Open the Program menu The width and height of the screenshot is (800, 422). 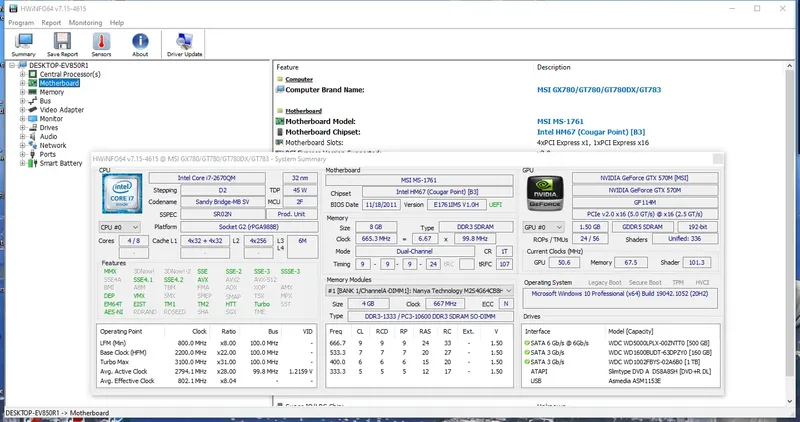tap(21, 21)
